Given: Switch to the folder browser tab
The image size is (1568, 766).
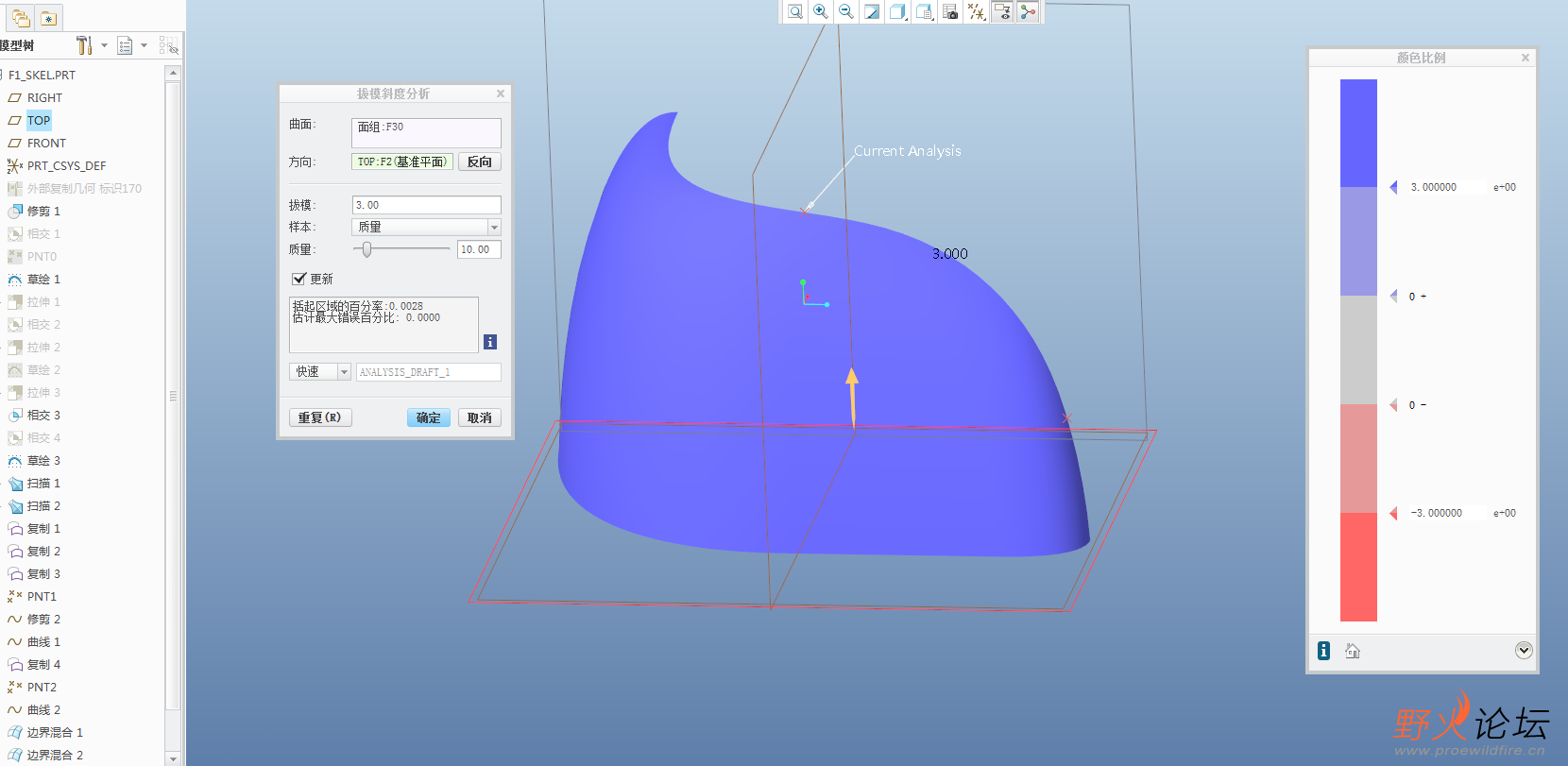Looking at the screenshot, I should (21, 18).
